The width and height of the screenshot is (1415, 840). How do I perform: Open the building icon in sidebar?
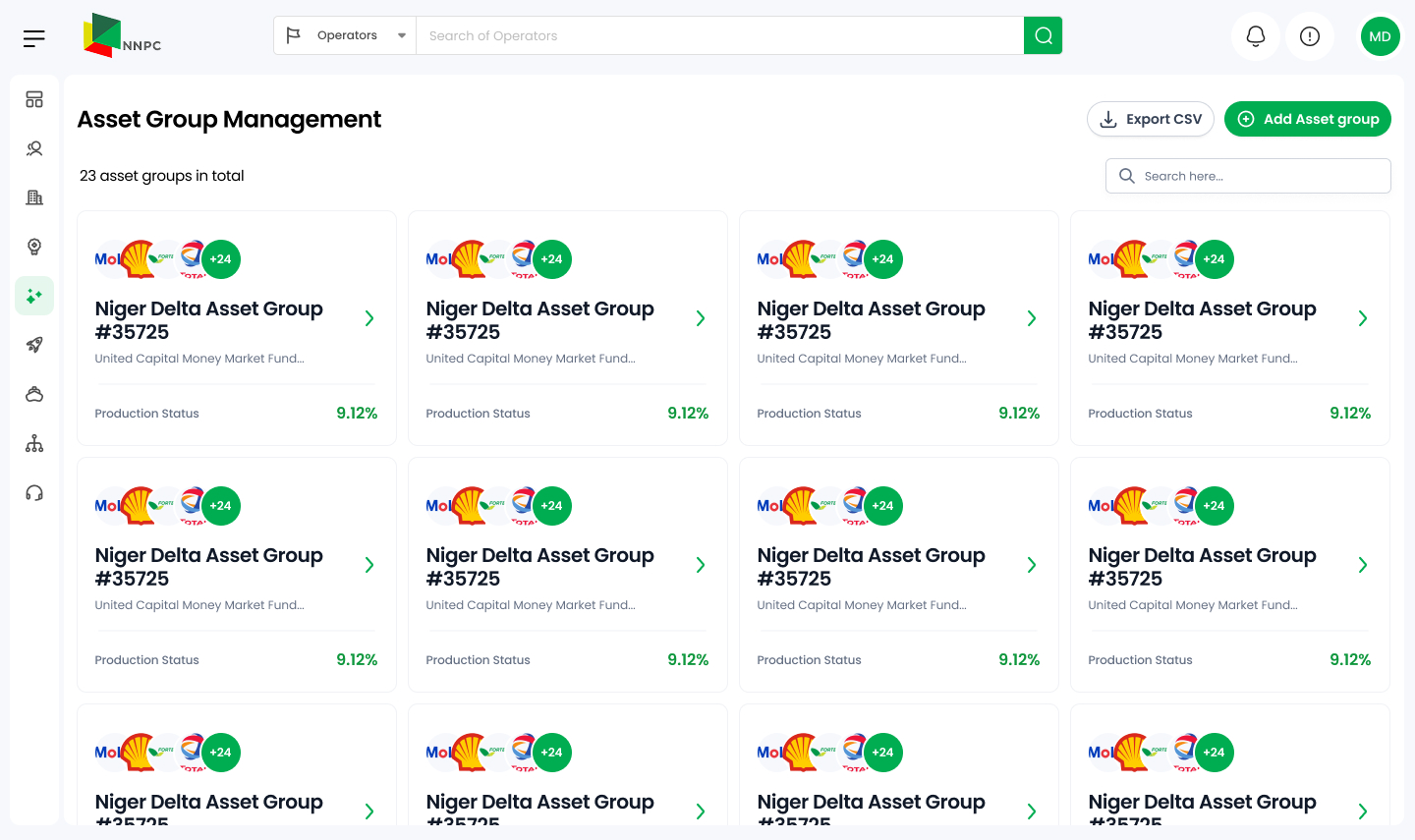click(x=34, y=197)
